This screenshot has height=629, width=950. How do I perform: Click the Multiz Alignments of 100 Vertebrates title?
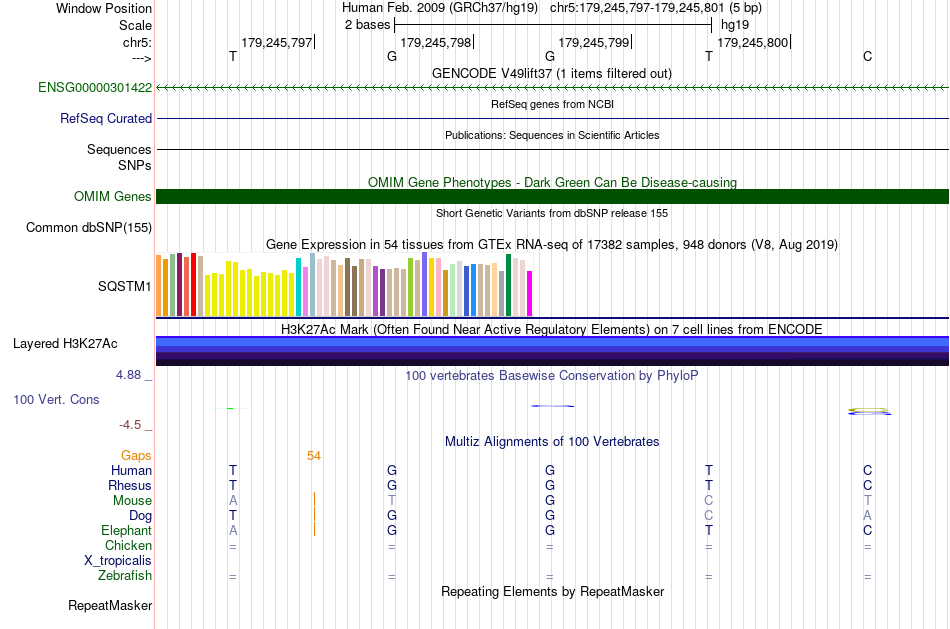[552, 441]
